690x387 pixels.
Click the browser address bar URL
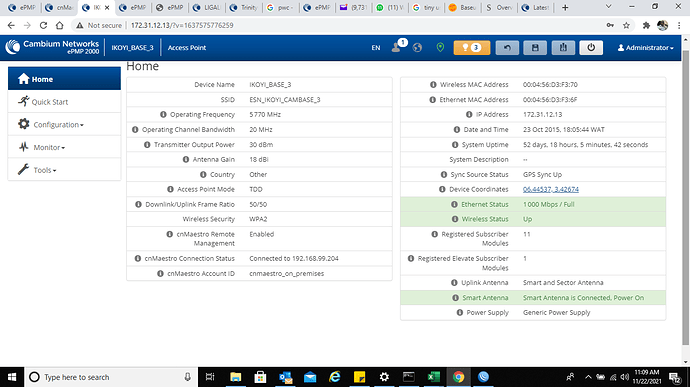182,26
